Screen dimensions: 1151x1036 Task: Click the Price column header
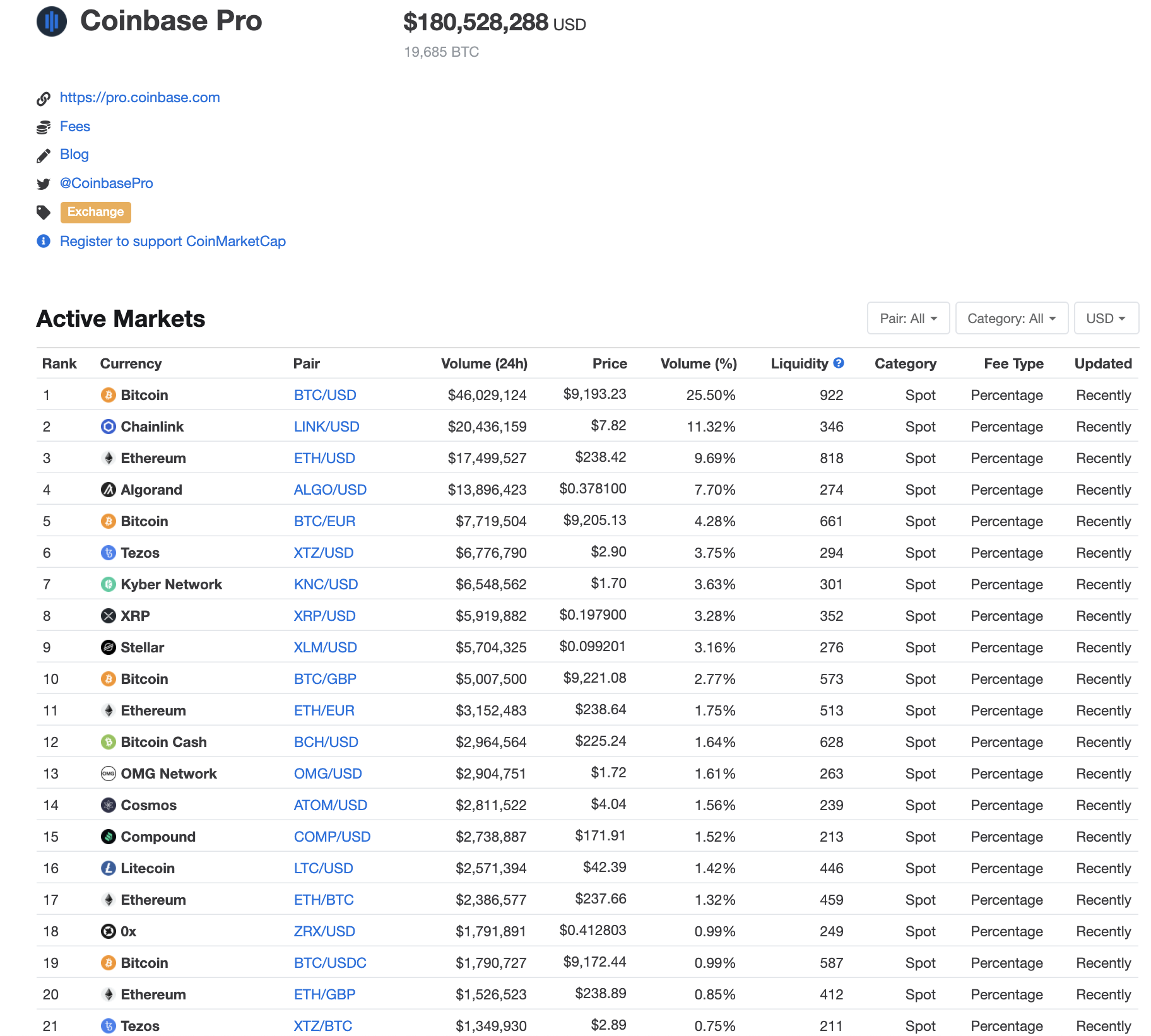610,364
